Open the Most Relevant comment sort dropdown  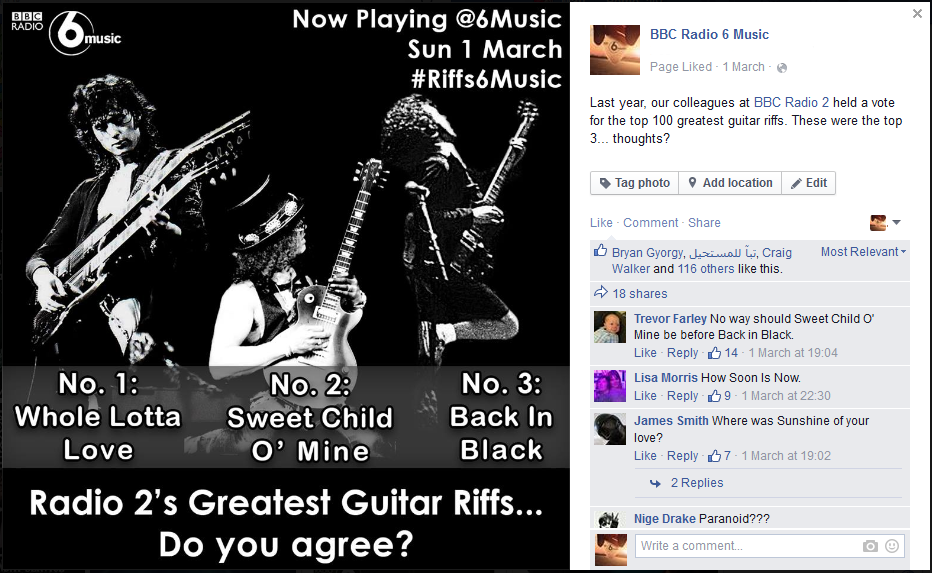pyautogui.click(x=863, y=252)
